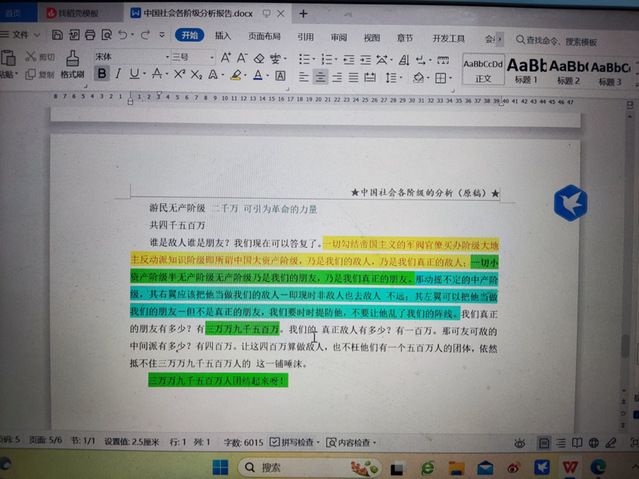Click the font color A swatch

258,75
